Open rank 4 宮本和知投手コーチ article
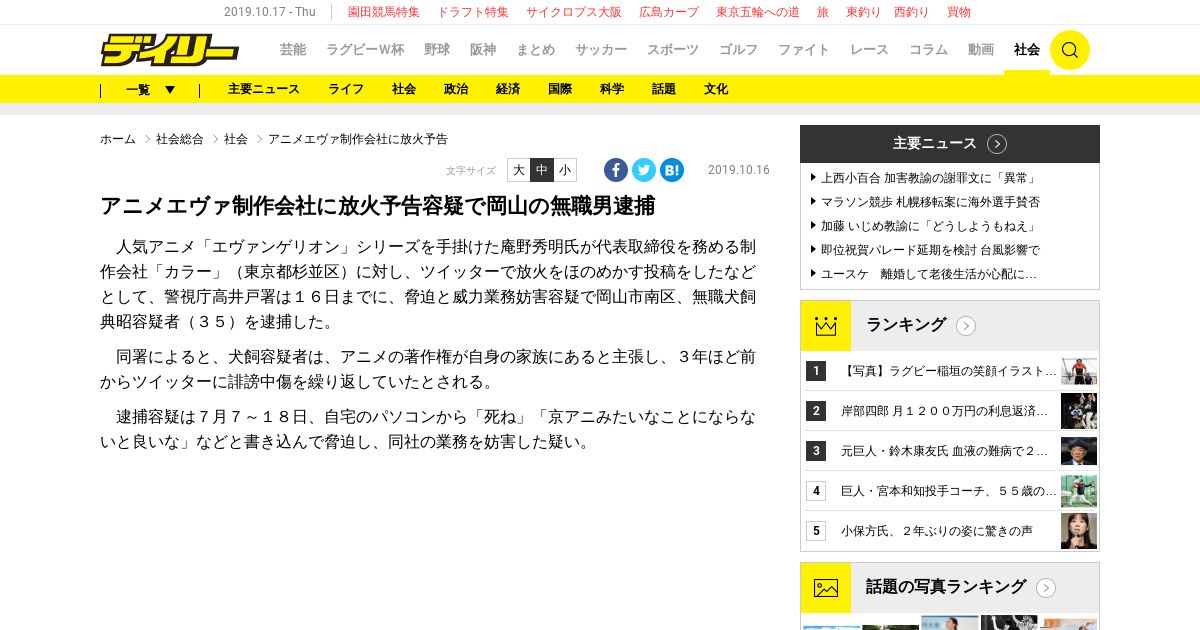The width and height of the screenshot is (1200, 630). (x=949, y=491)
